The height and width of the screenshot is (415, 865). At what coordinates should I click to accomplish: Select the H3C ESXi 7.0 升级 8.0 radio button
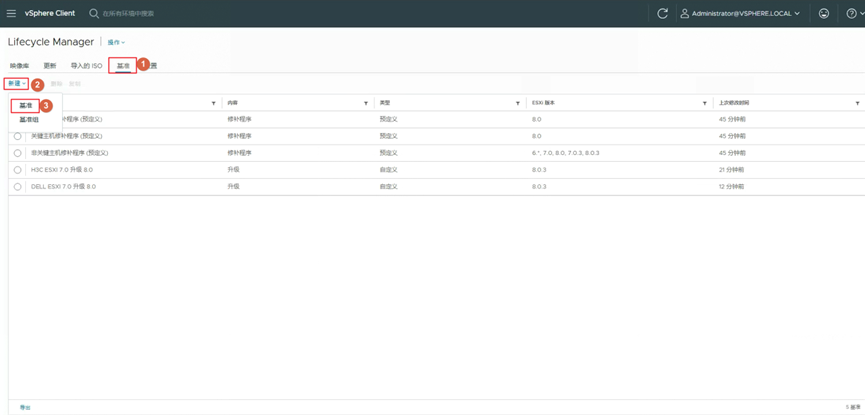point(18,169)
